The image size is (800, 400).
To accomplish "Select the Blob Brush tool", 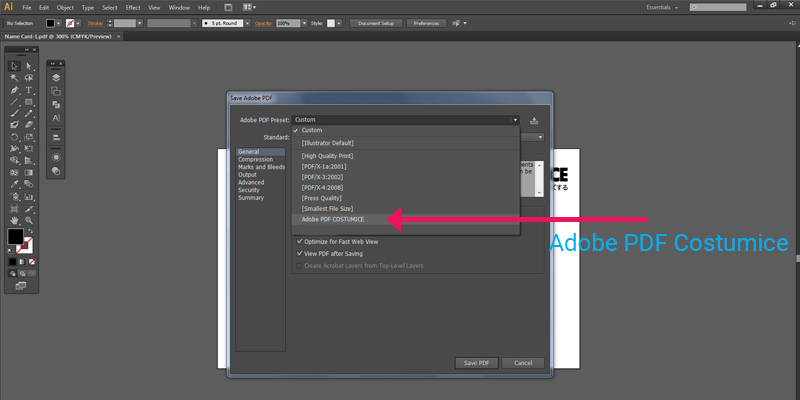I will click(x=14, y=125).
